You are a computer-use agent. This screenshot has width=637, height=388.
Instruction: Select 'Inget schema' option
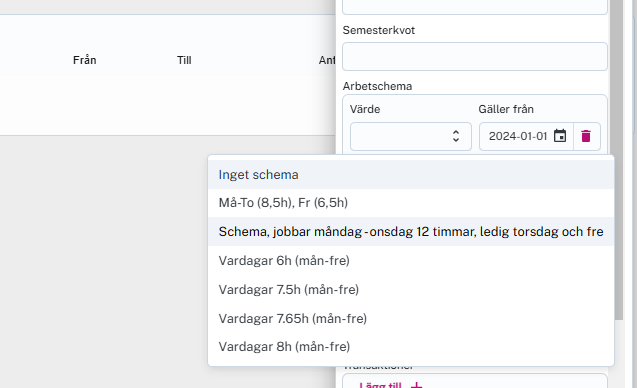click(411, 175)
